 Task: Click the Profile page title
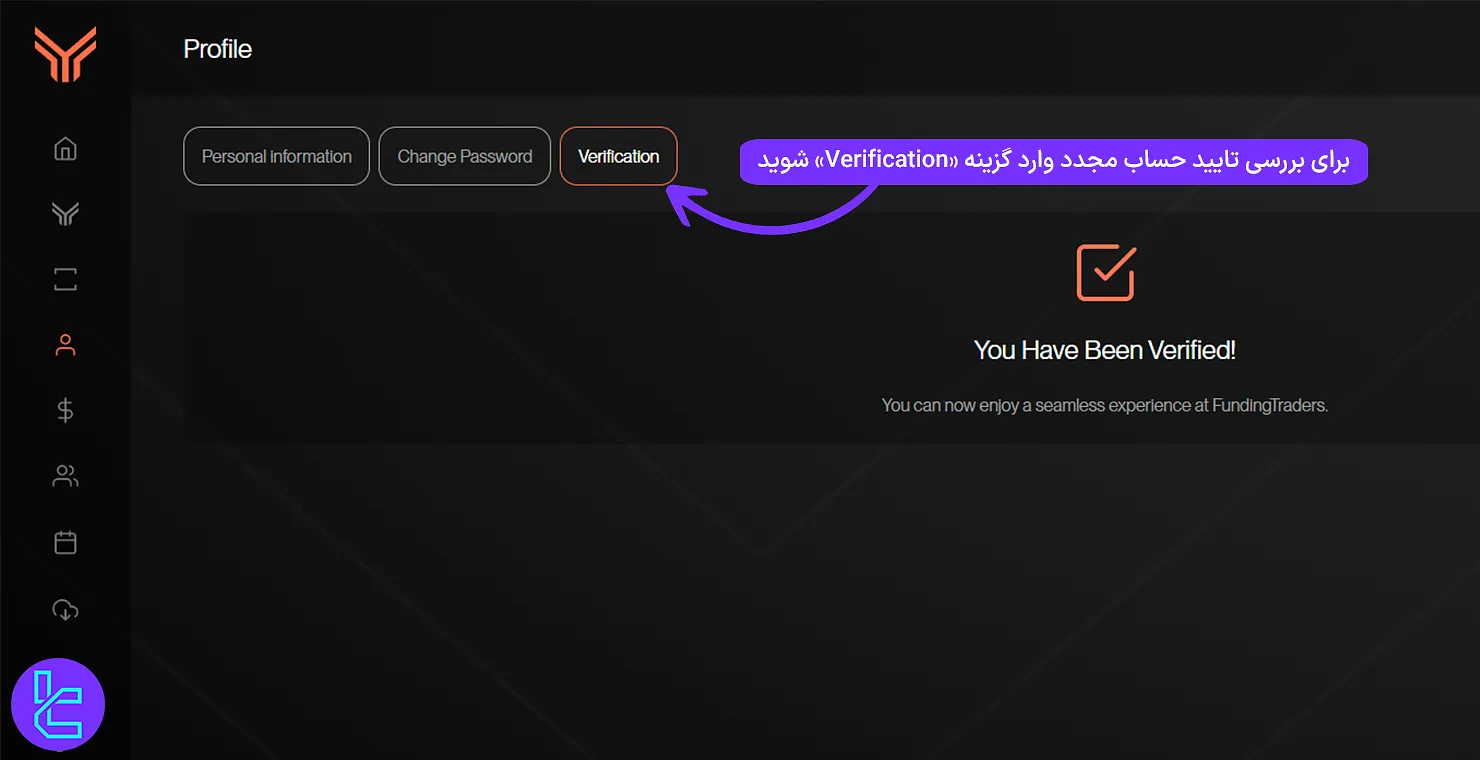pos(217,49)
